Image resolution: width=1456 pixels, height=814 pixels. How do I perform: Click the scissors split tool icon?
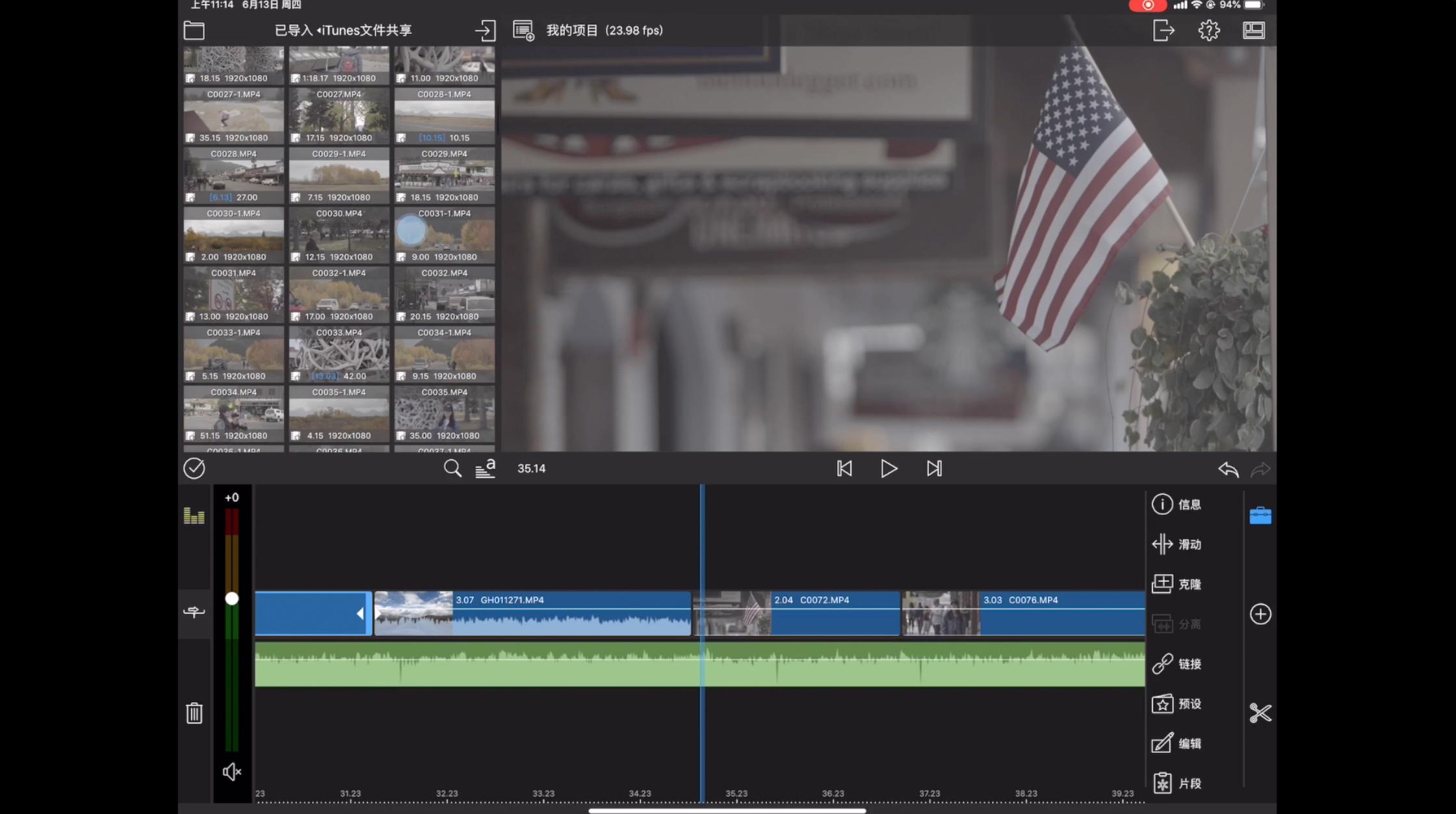[1260, 713]
